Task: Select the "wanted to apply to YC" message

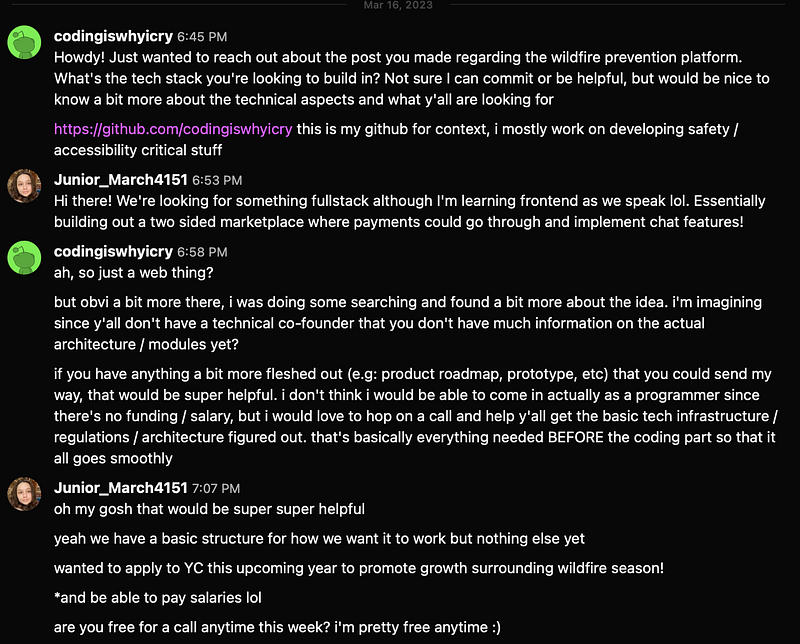Action: (359, 568)
